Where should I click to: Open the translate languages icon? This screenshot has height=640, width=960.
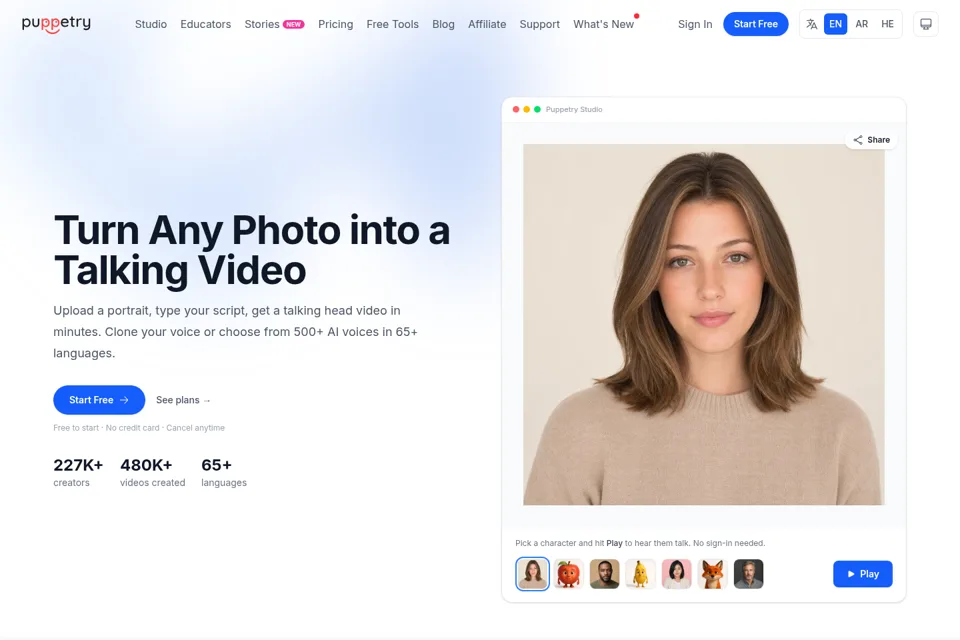pyautogui.click(x=812, y=24)
